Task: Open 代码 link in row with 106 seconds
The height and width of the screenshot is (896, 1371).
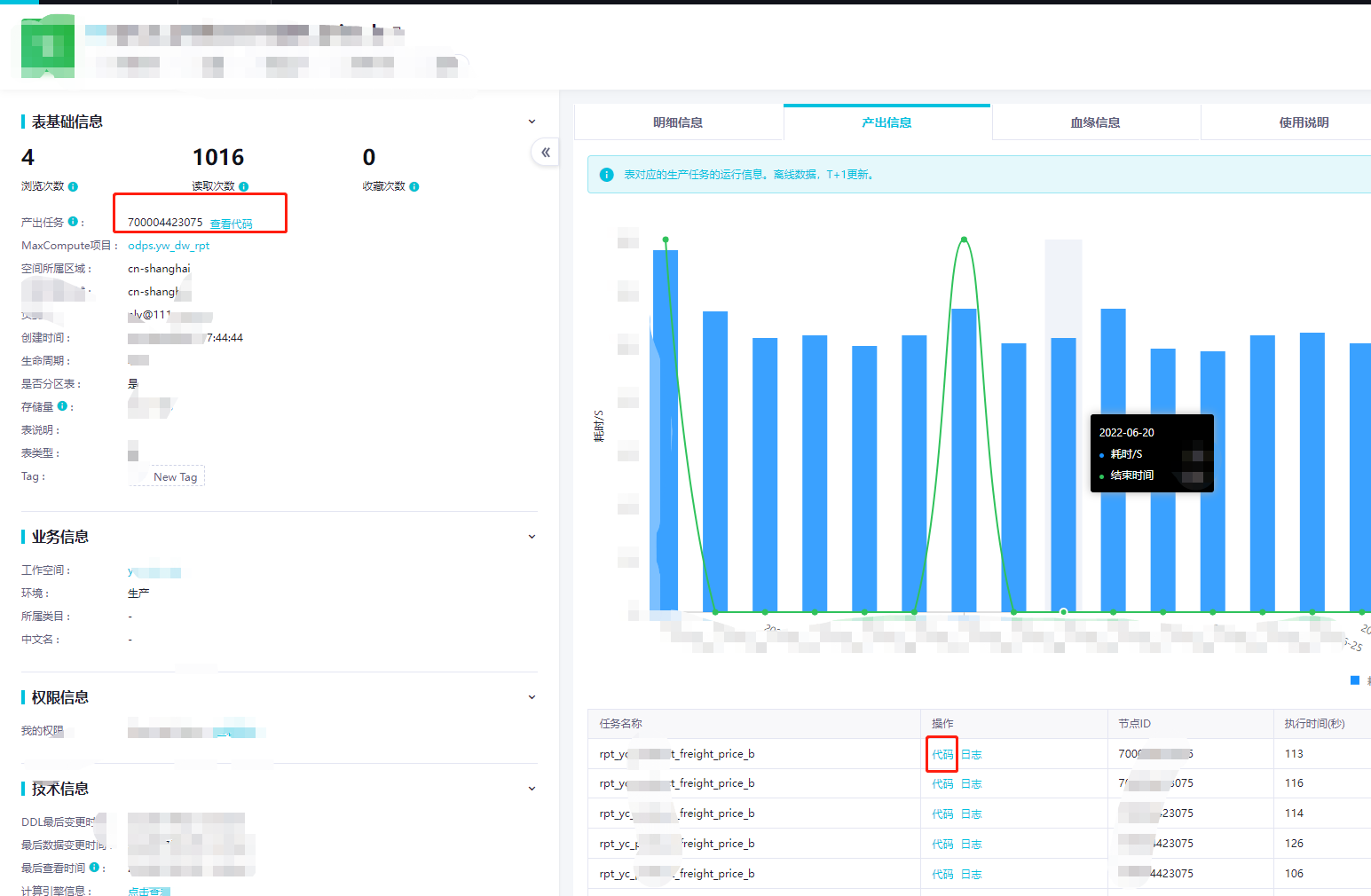Action: pos(942,874)
